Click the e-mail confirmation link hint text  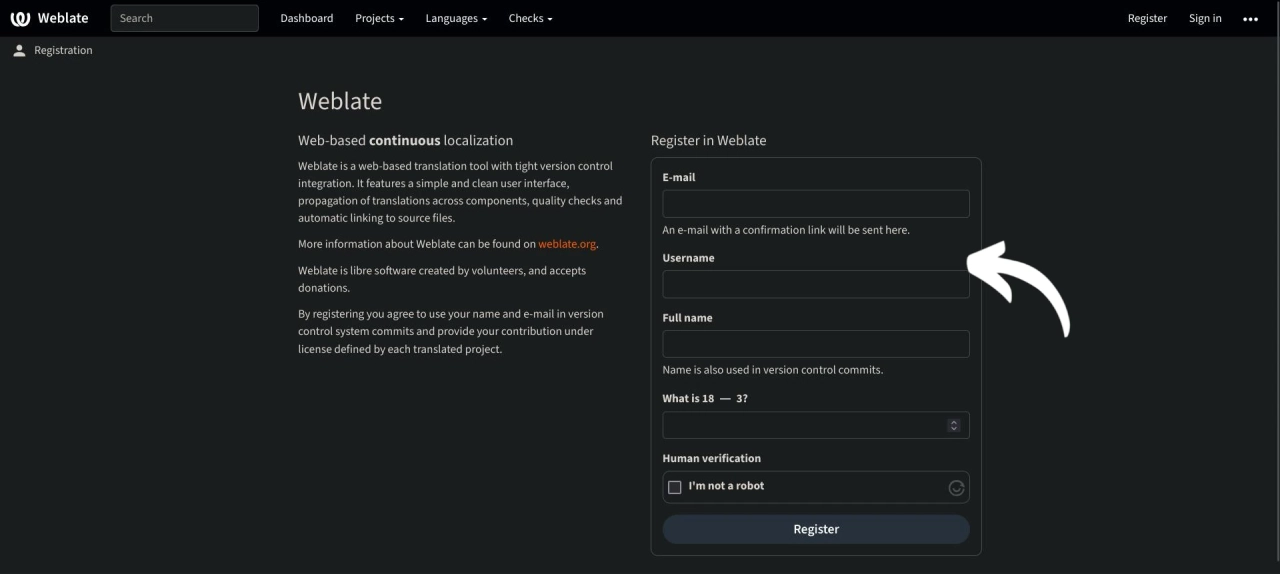786,230
